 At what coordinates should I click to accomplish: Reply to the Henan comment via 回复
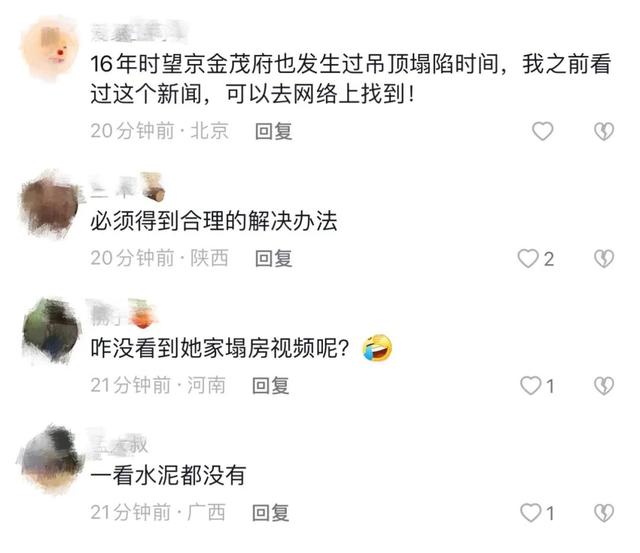click(x=271, y=386)
